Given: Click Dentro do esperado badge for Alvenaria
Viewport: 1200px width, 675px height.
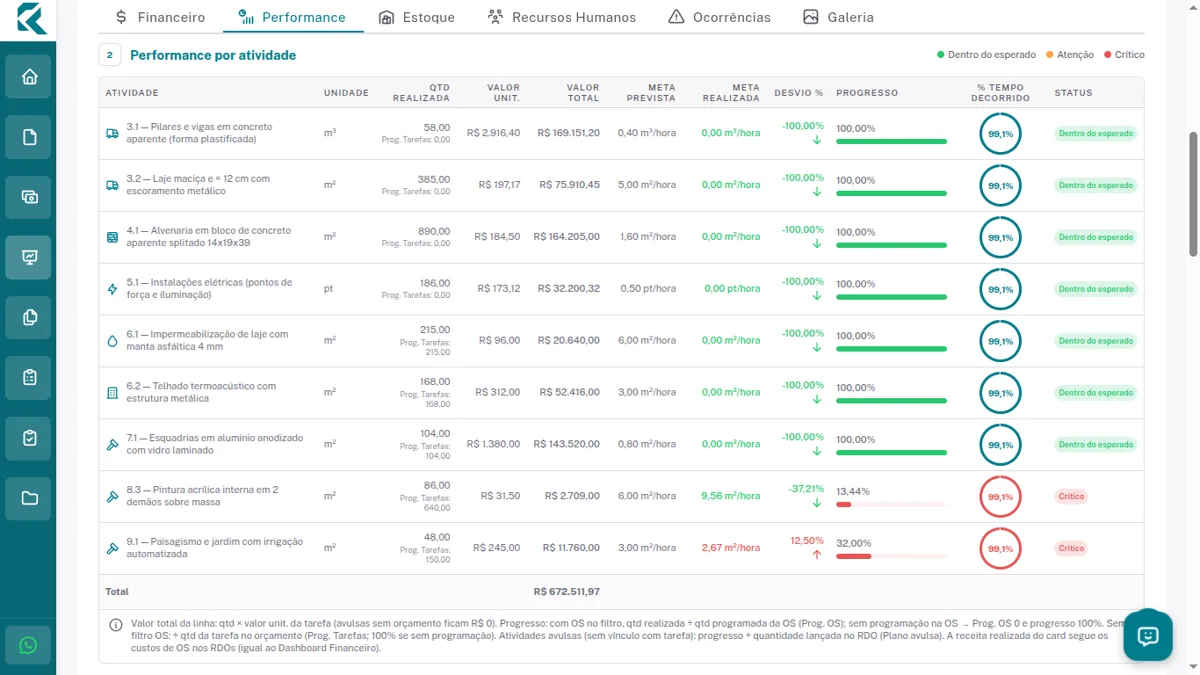Looking at the screenshot, I should [x=1096, y=237].
